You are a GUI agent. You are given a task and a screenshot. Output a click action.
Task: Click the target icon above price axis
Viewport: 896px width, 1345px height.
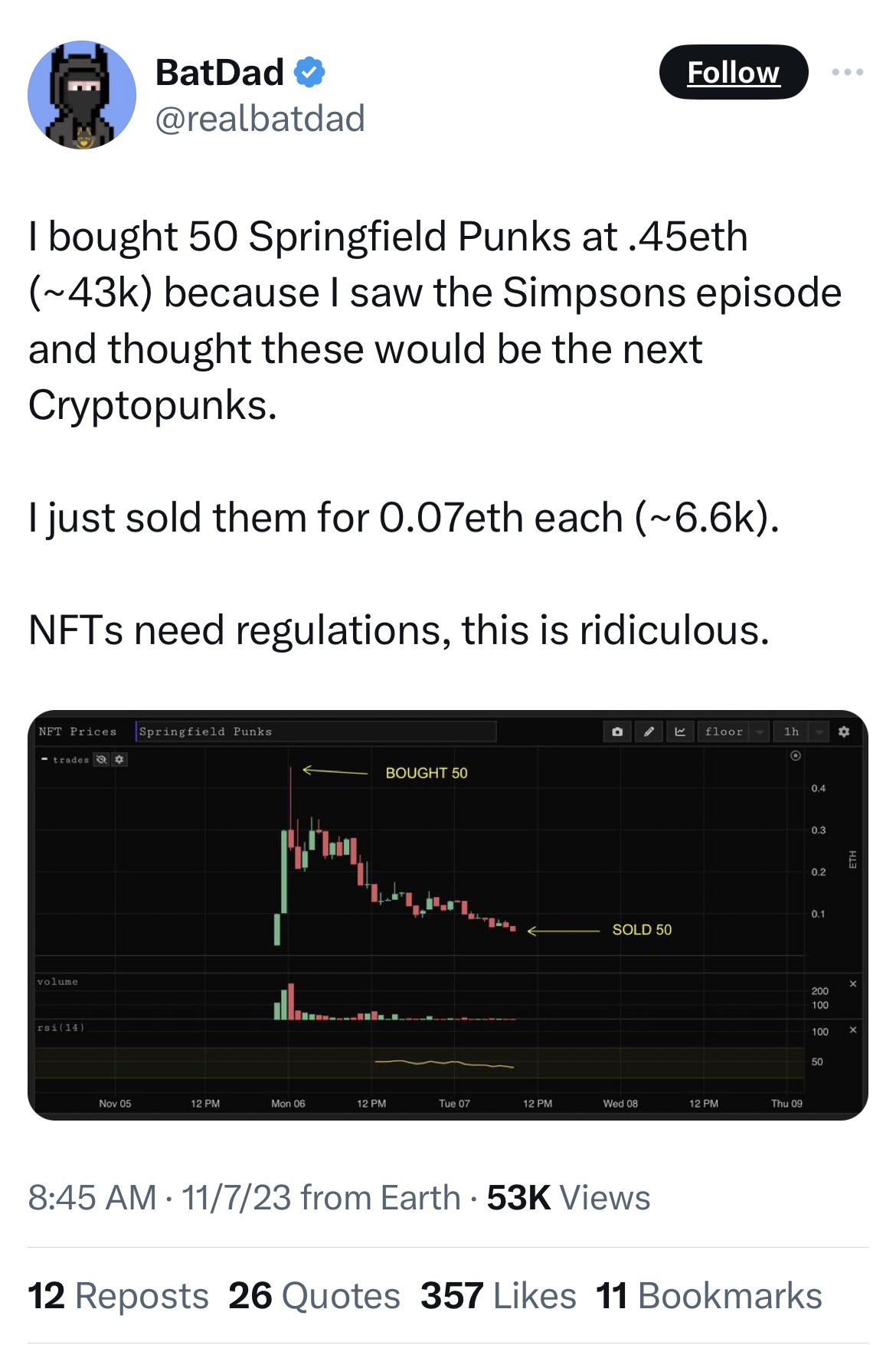pos(796,755)
